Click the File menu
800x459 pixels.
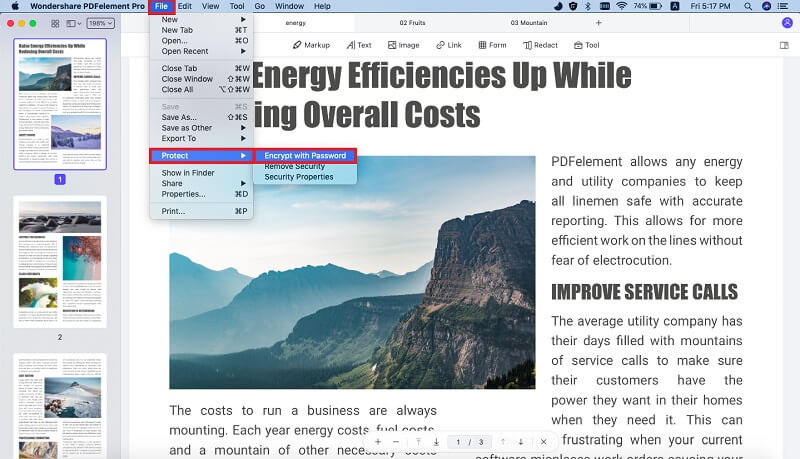click(x=161, y=6)
